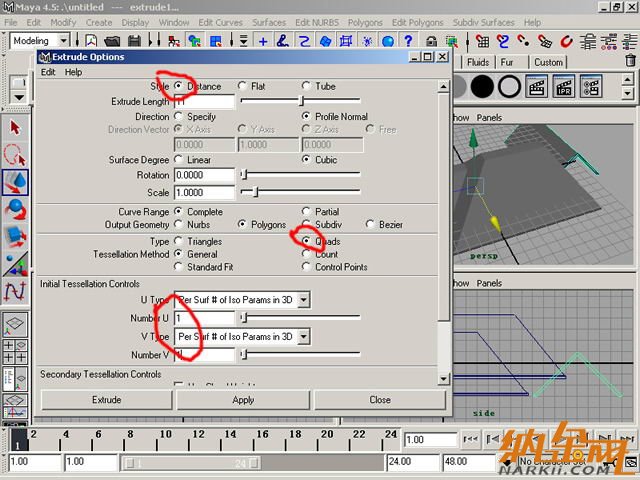
Task: Adjust the Rotation slider
Action: (243, 175)
